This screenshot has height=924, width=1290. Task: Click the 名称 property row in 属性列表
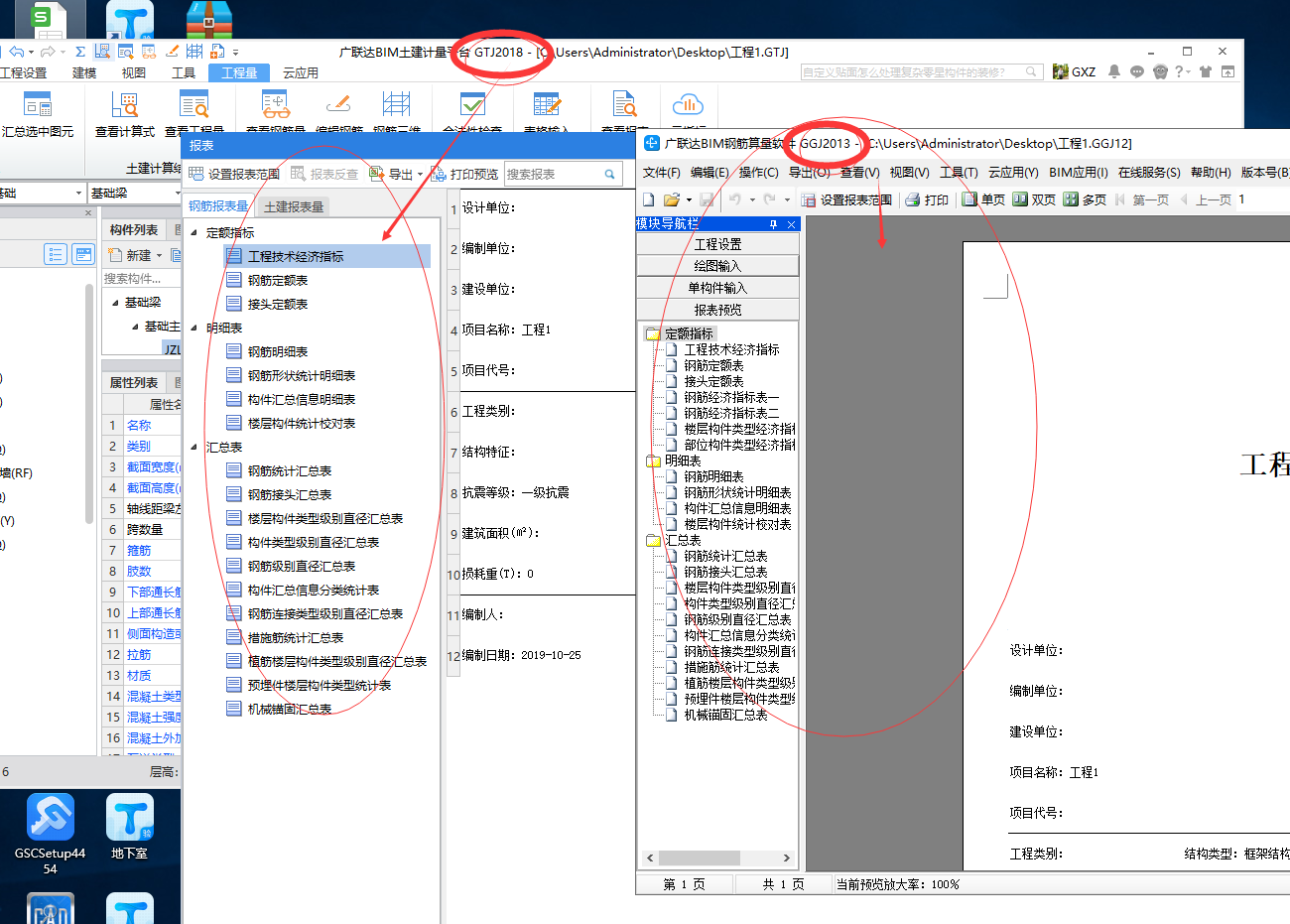click(x=143, y=425)
